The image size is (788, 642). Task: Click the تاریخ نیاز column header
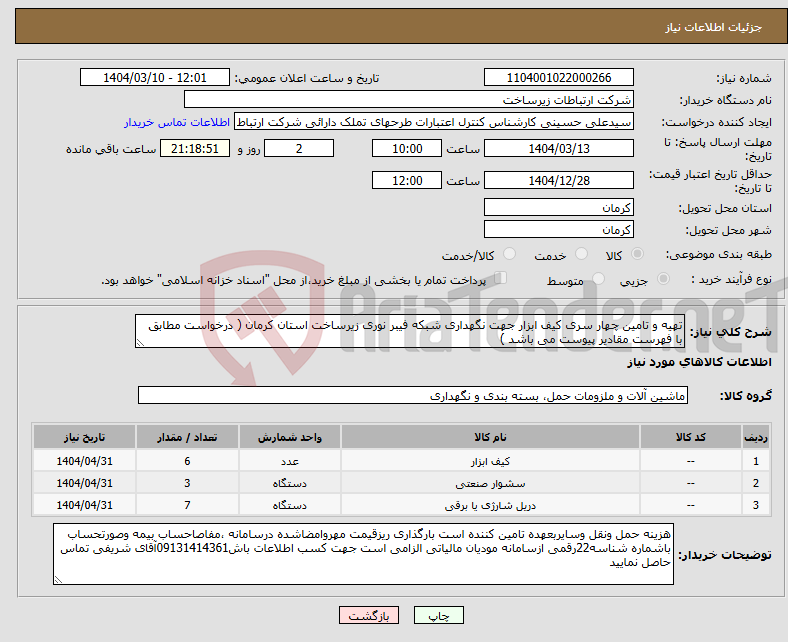[x=84, y=437]
